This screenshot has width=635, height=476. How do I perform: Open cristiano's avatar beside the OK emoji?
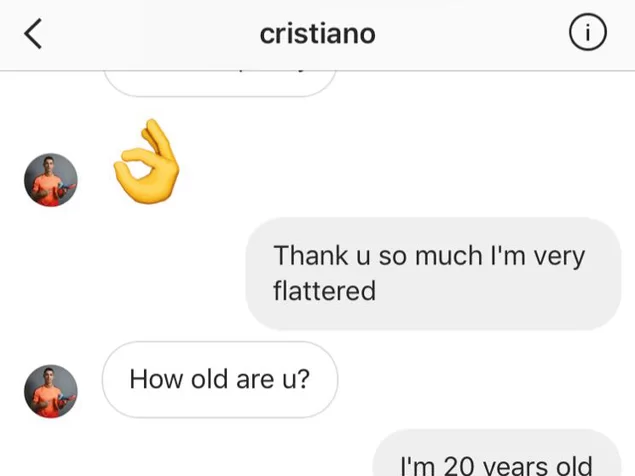(50, 180)
